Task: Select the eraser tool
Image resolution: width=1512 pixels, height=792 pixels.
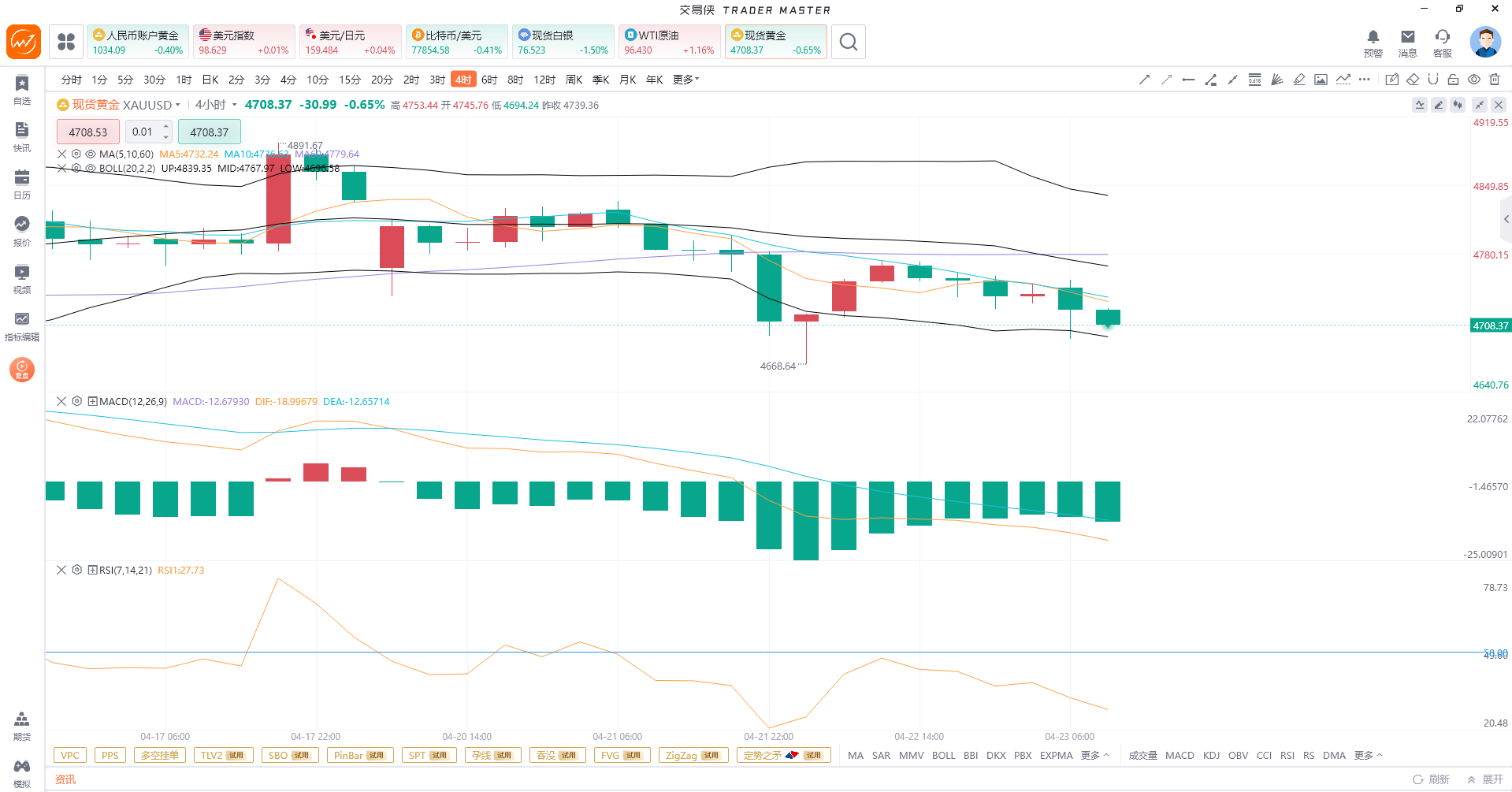Action: (x=1413, y=80)
